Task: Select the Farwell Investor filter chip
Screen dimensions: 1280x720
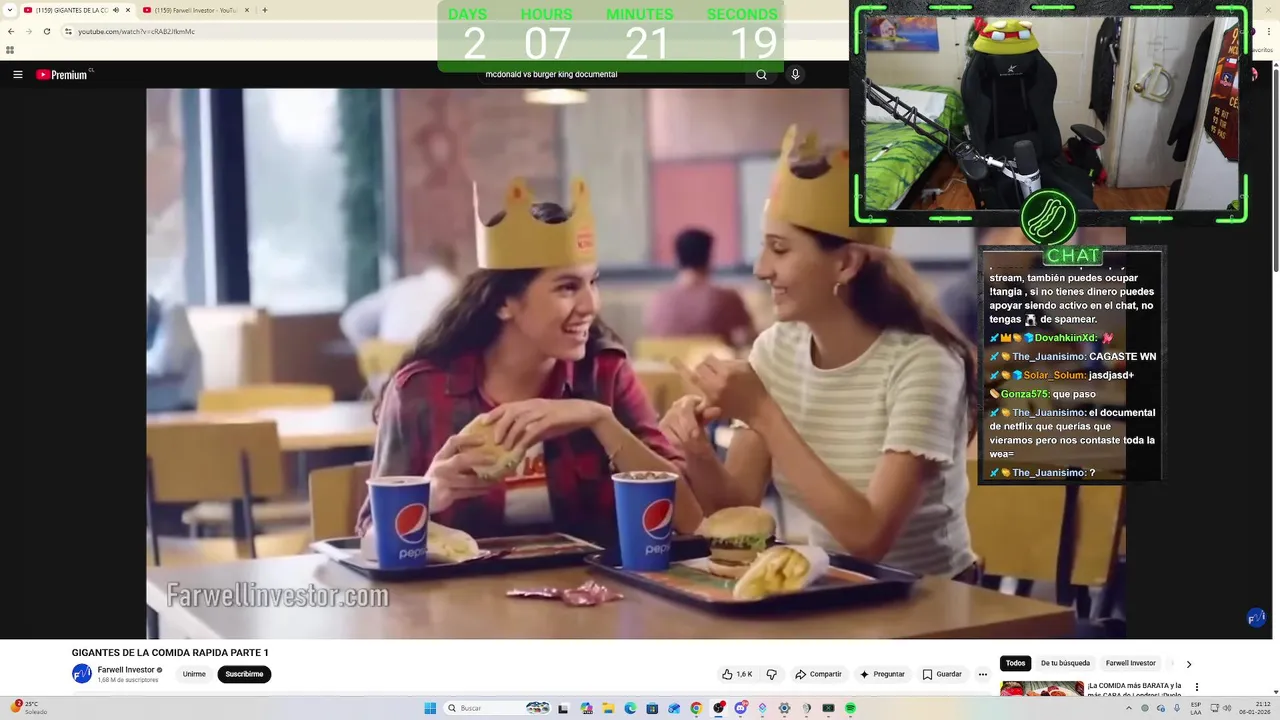Action: 1130,663
